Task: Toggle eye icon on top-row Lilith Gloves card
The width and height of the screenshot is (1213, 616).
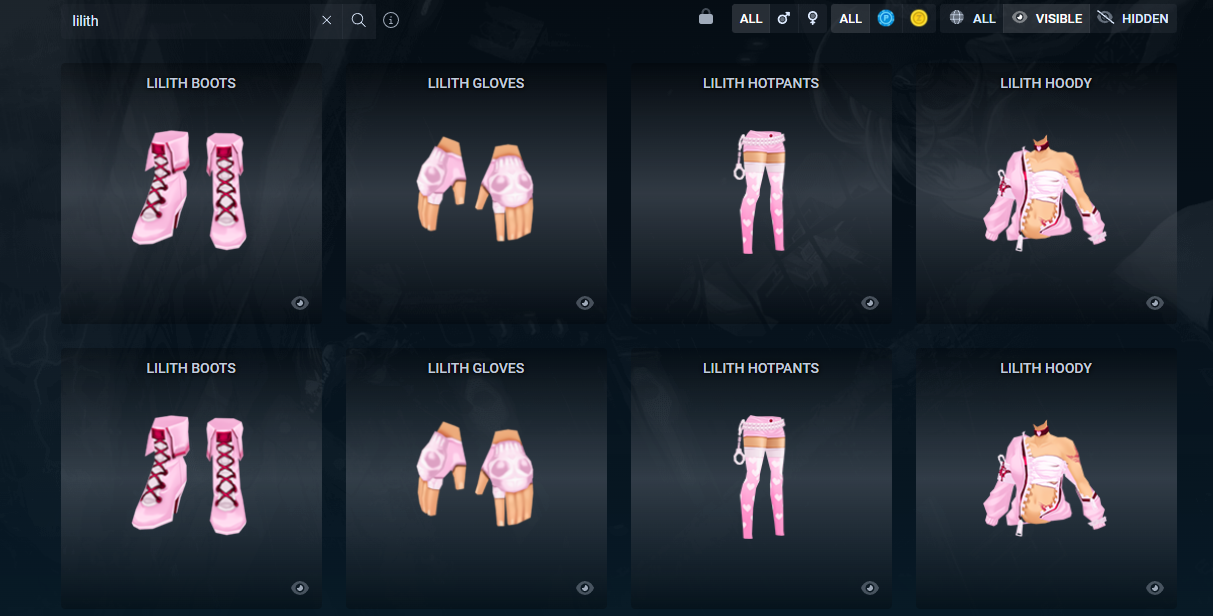Action: pyautogui.click(x=585, y=303)
